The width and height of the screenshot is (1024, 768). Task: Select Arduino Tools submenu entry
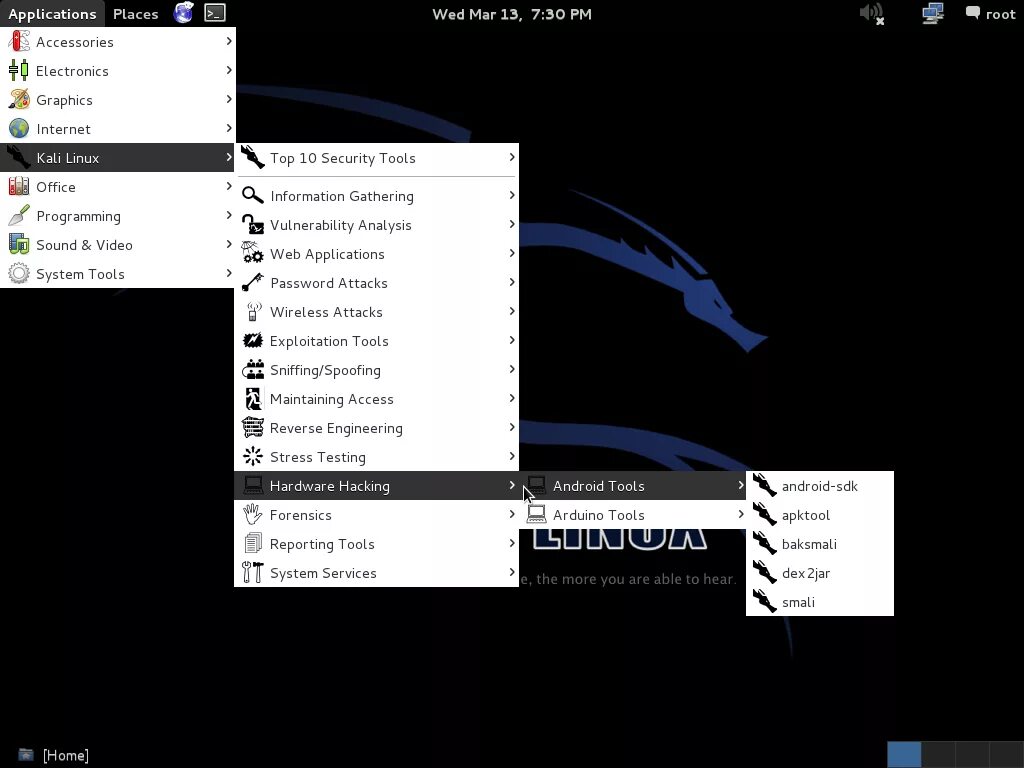(633, 515)
